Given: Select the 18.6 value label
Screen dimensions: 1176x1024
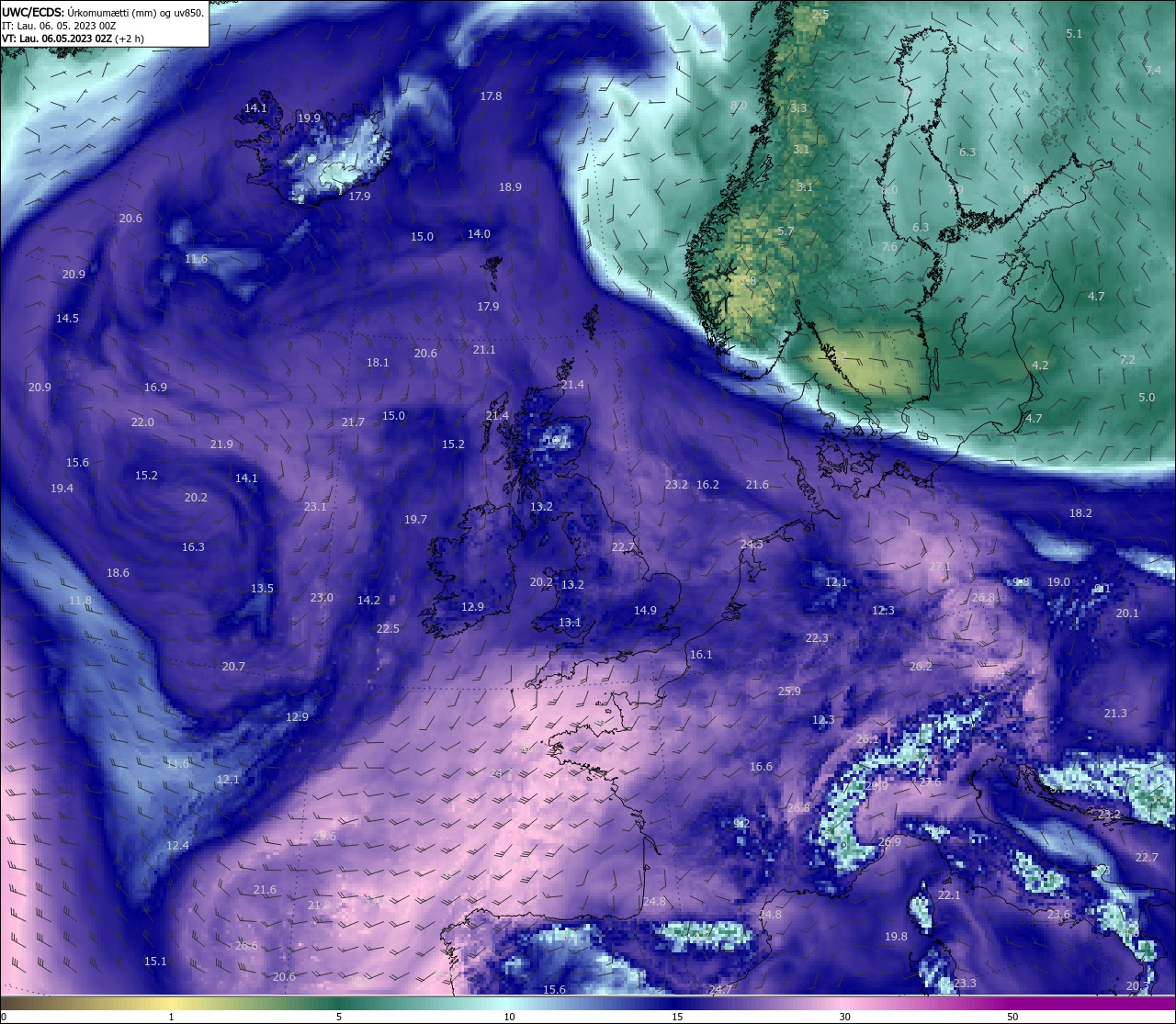Looking at the screenshot, I should pyautogui.click(x=118, y=573).
